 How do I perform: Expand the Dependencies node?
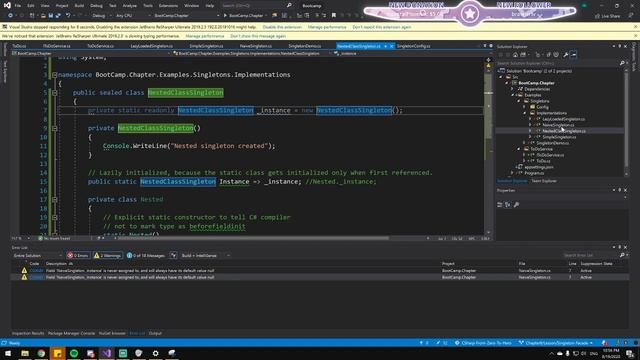(x=513, y=89)
